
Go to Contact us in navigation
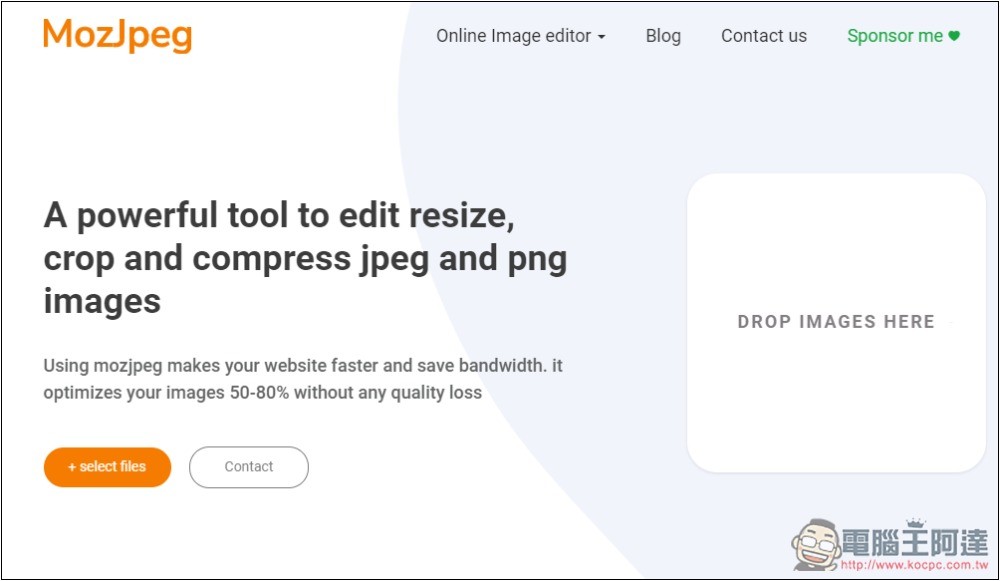(763, 36)
